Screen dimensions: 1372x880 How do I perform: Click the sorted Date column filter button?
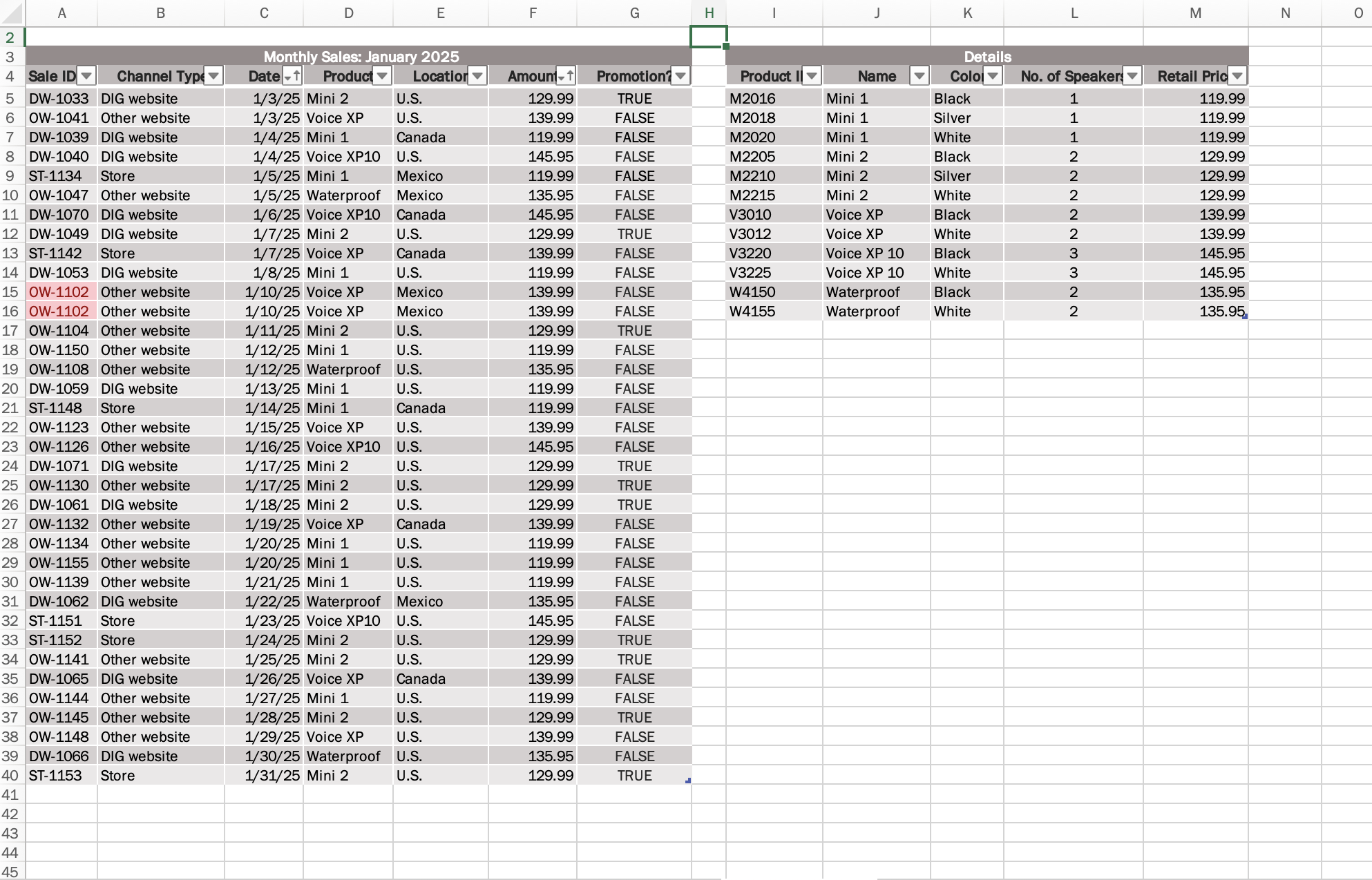(x=292, y=76)
